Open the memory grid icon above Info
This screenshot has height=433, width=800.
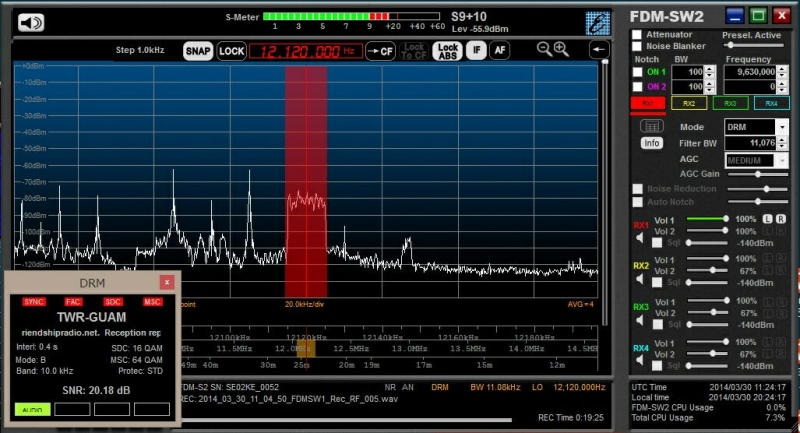[x=652, y=126]
